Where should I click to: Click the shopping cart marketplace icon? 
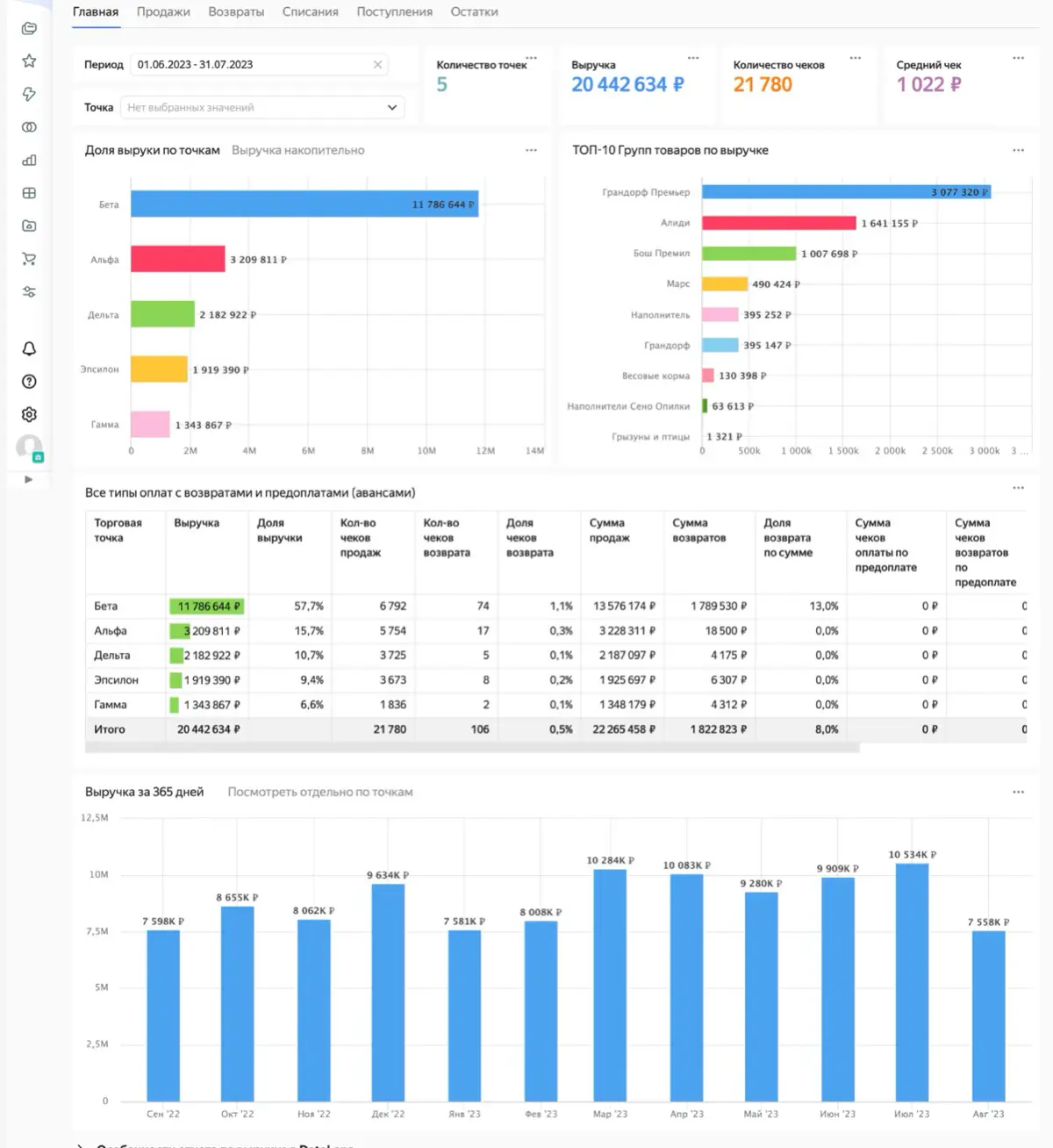tap(29, 258)
